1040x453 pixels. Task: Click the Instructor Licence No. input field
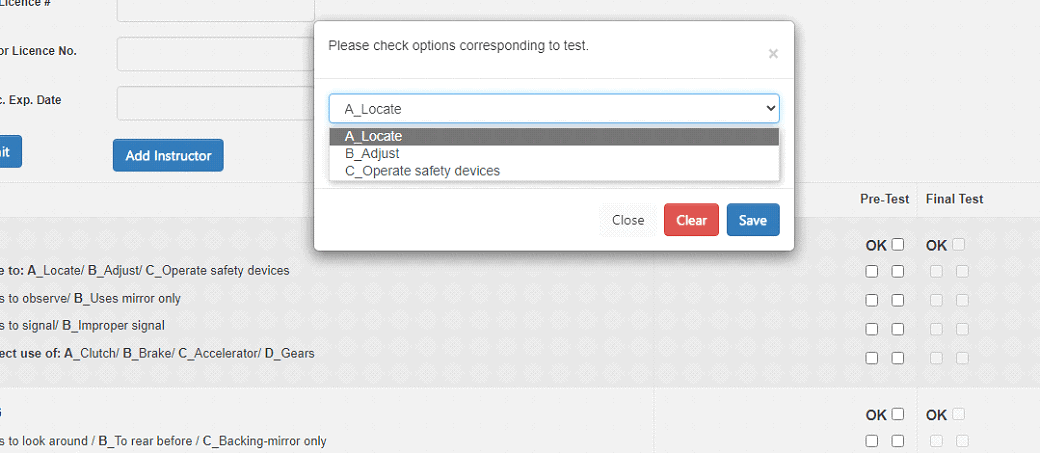click(216, 54)
